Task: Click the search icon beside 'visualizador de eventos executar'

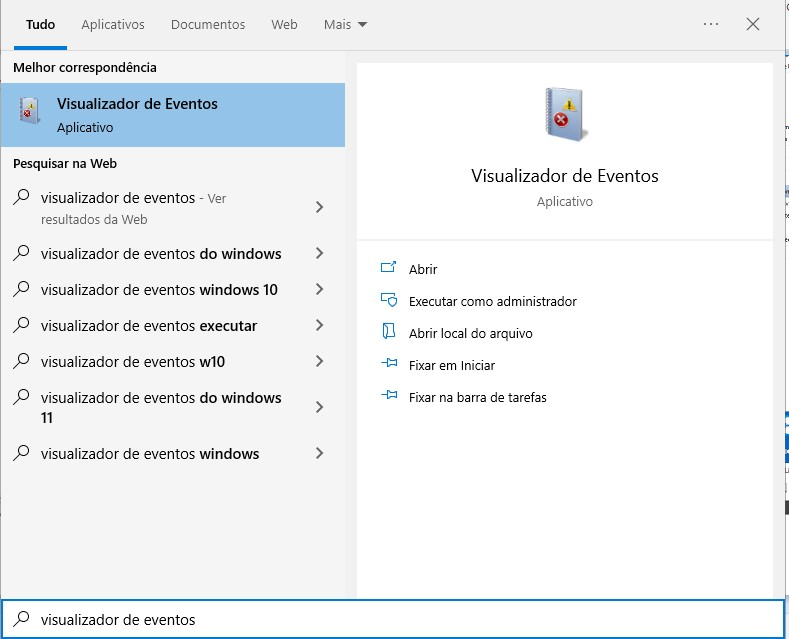Action: (21, 325)
